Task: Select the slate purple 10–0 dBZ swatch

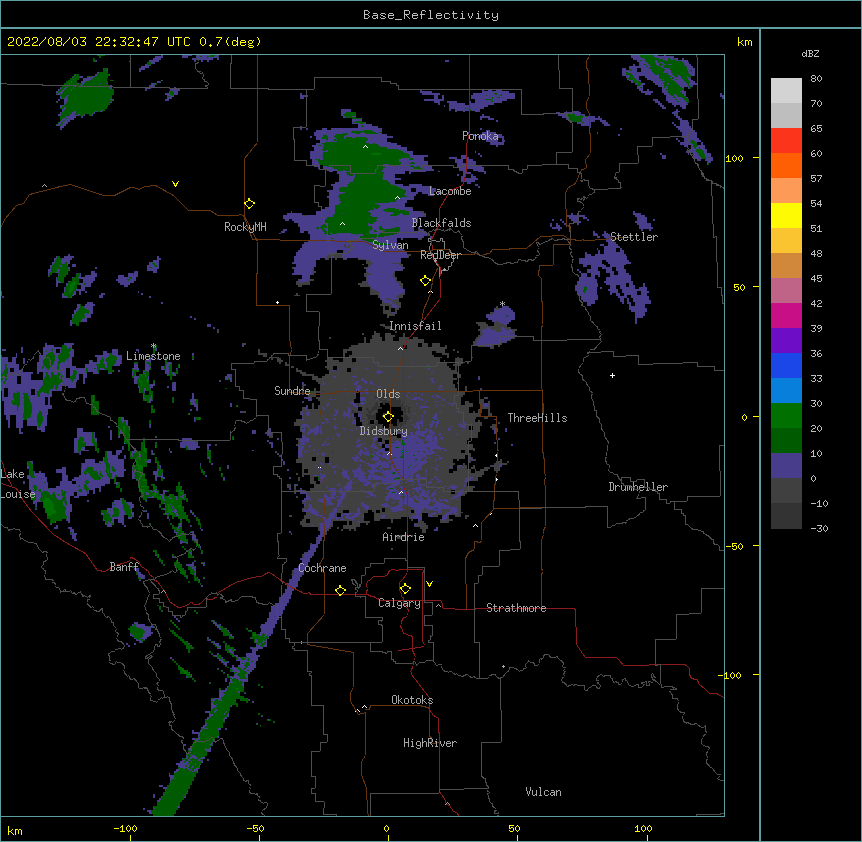Action: pos(786,466)
